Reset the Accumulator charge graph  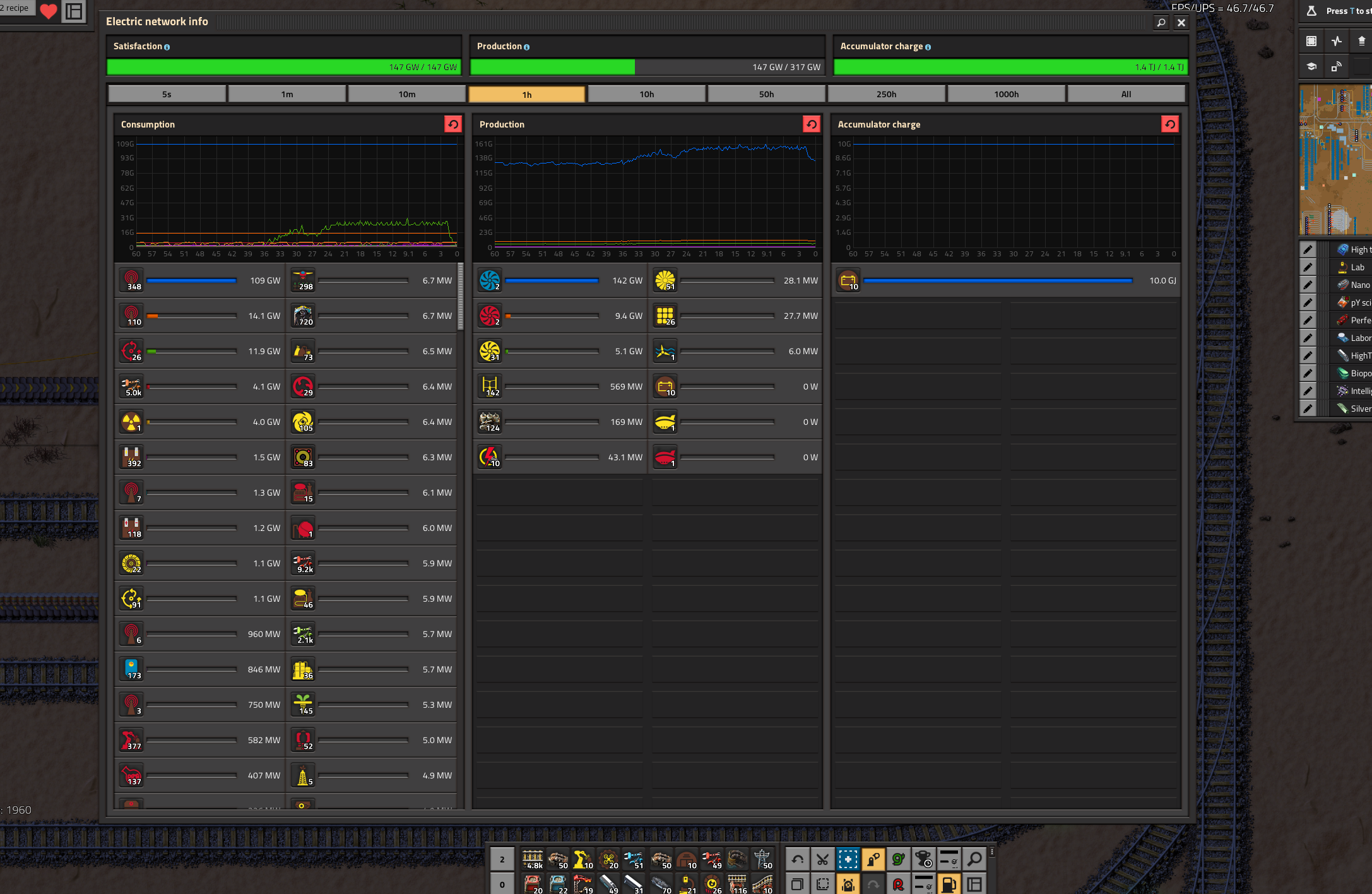pyautogui.click(x=1169, y=124)
